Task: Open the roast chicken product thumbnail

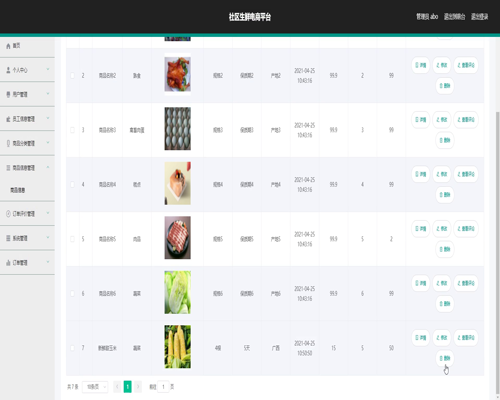Action: tap(178, 74)
